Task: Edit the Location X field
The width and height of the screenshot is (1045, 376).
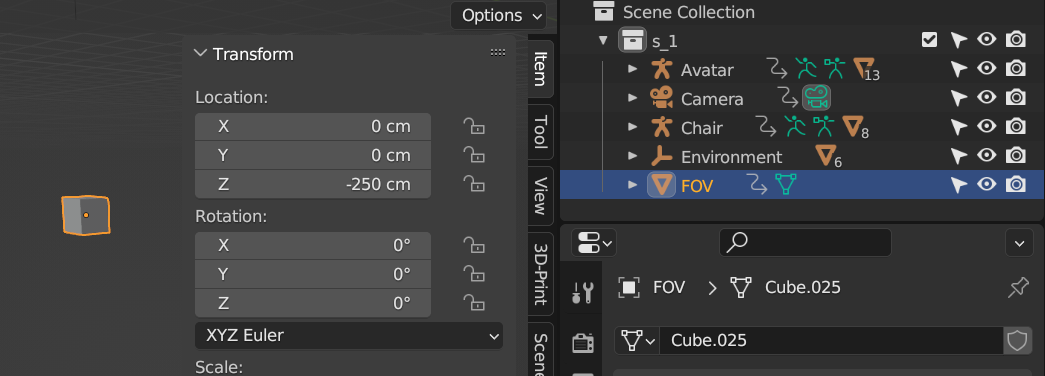Action: (x=313, y=127)
